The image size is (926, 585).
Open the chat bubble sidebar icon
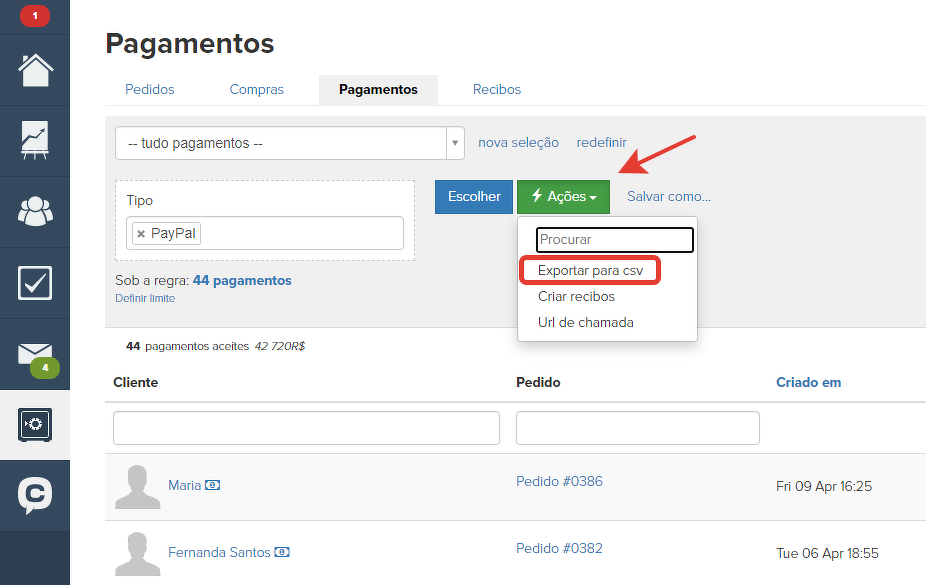[35, 495]
